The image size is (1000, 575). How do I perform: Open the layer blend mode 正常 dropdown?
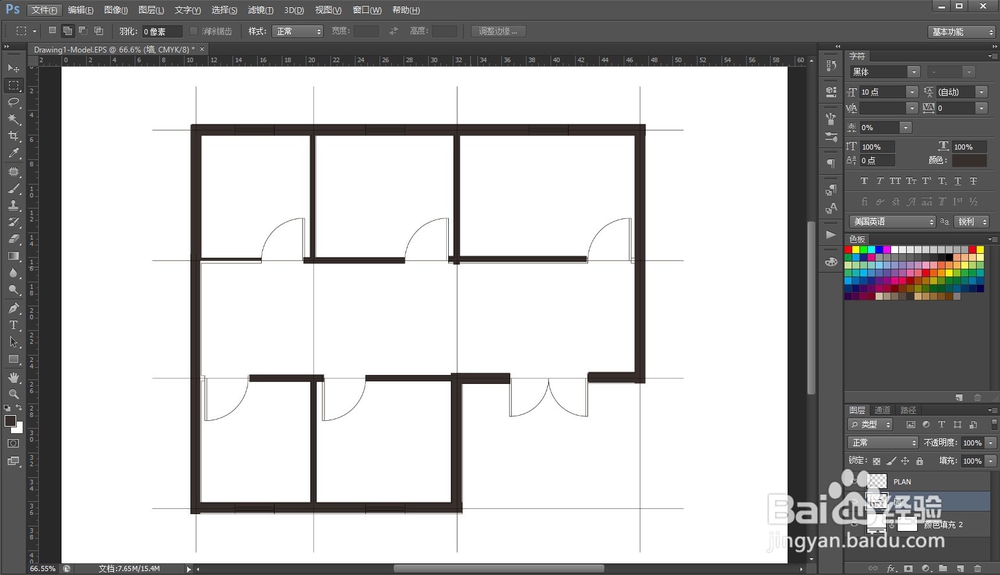tap(883, 442)
